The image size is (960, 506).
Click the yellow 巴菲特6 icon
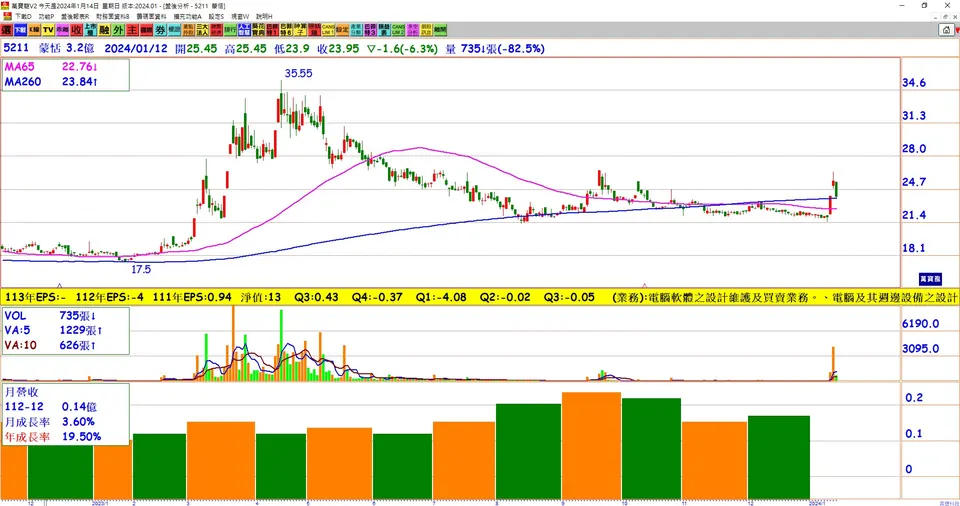pos(286,29)
